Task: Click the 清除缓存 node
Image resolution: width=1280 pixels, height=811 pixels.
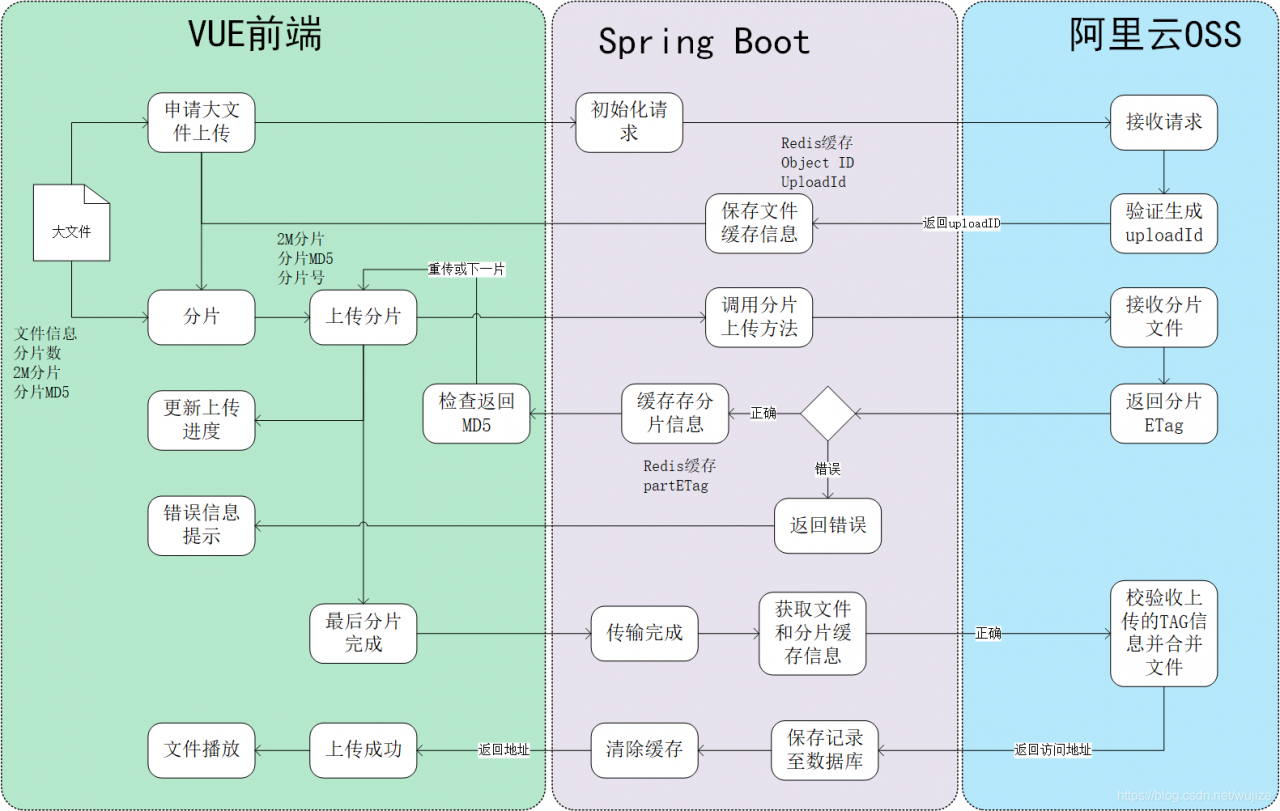Action: point(644,750)
